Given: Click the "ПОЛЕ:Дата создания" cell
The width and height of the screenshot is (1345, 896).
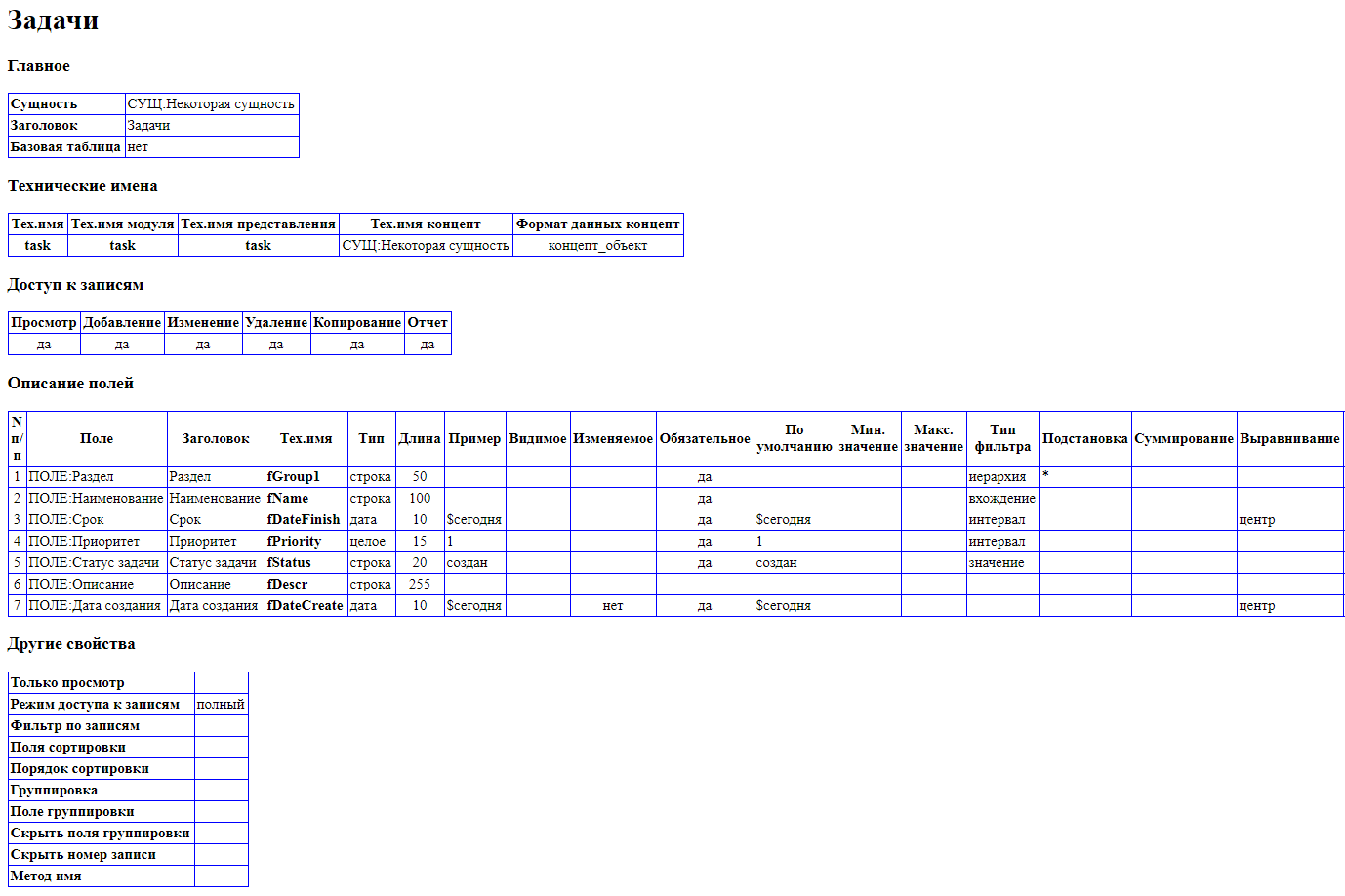Looking at the screenshot, I should coord(97,605).
